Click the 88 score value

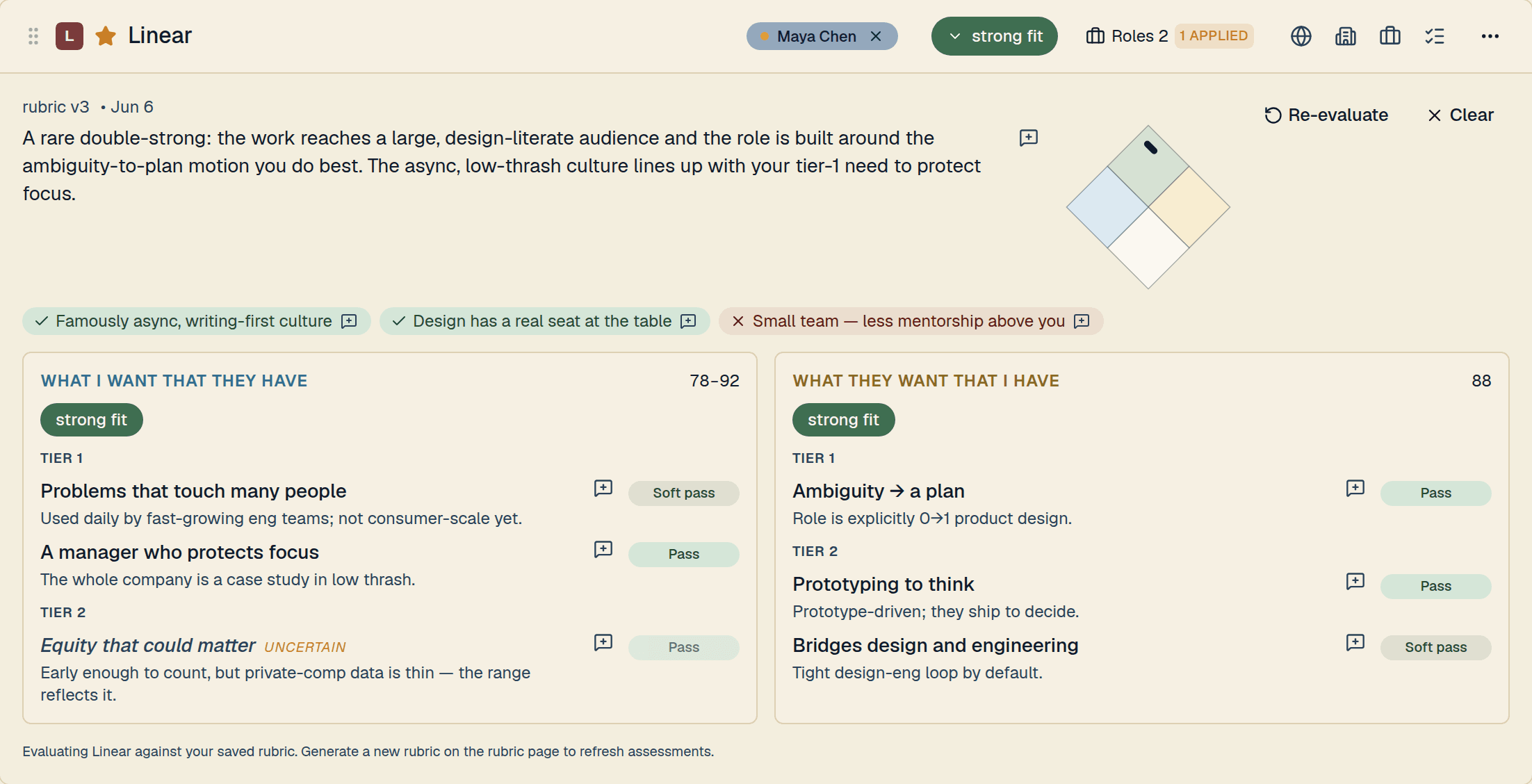(1481, 381)
